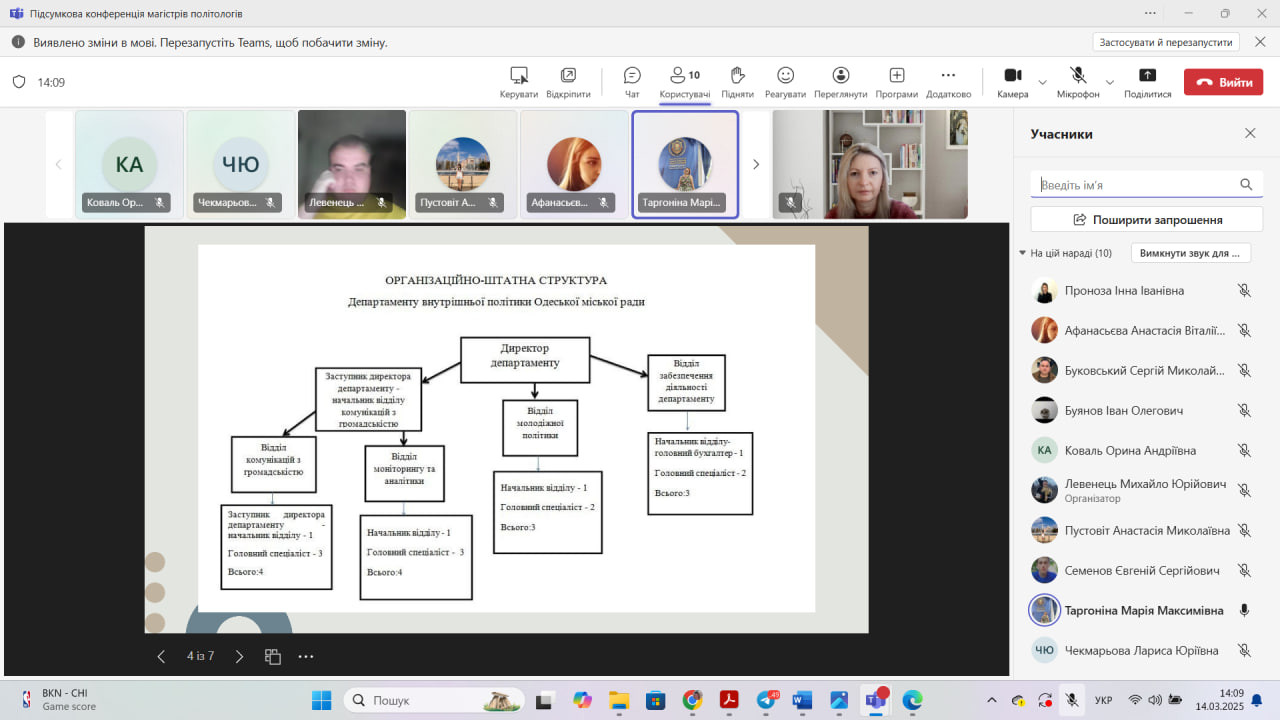Open slide more options ellipsis menu
Image resolution: width=1280 pixels, height=720 pixels.
click(306, 657)
